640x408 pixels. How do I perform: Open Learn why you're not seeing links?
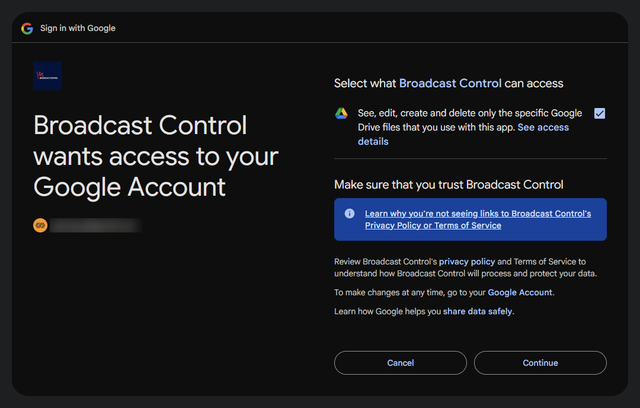478,220
